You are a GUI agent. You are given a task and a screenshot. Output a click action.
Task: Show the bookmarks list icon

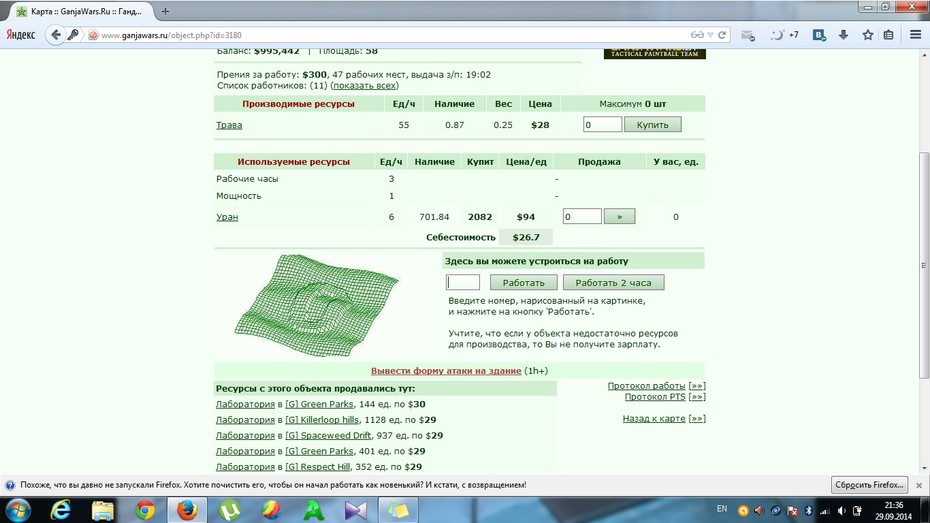[x=888, y=35]
